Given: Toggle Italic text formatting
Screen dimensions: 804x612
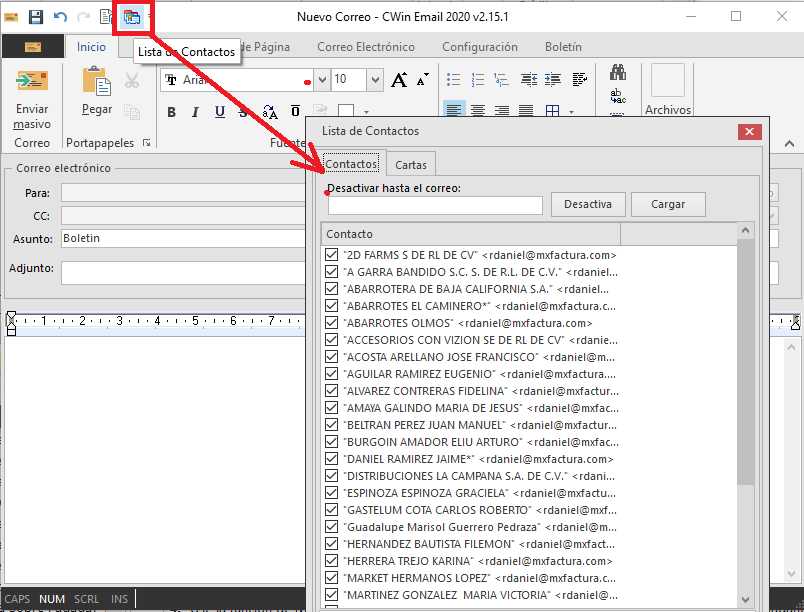Looking at the screenshot, I should coord(195,112).
